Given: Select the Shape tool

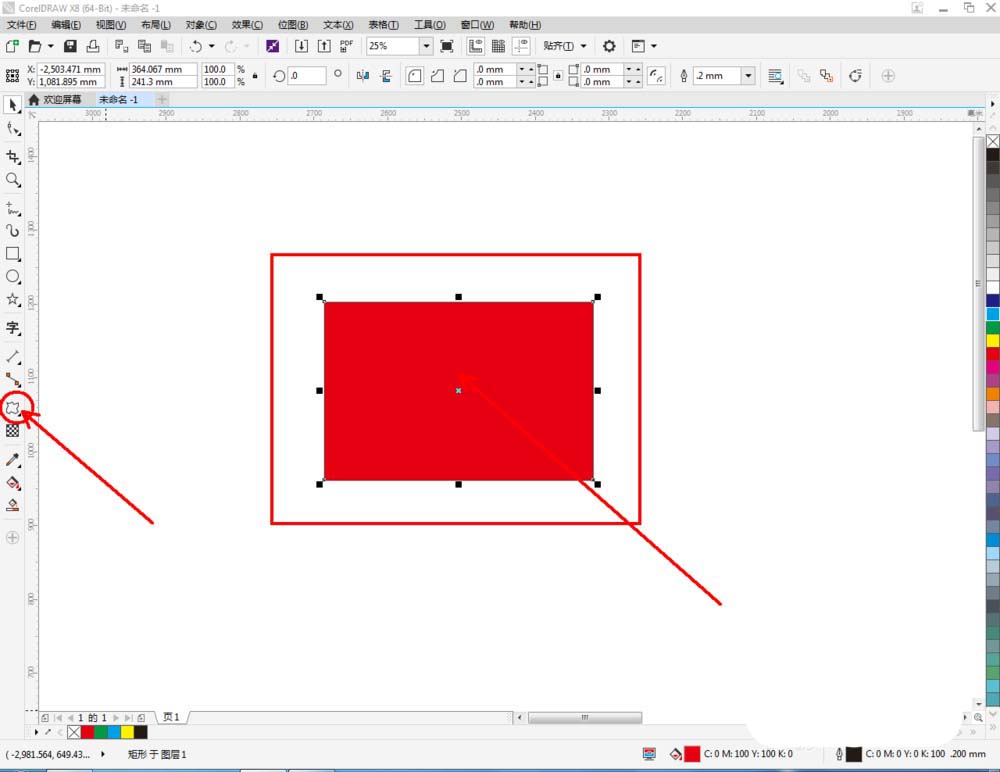Looking at the screenshot, I should (13, 128).
